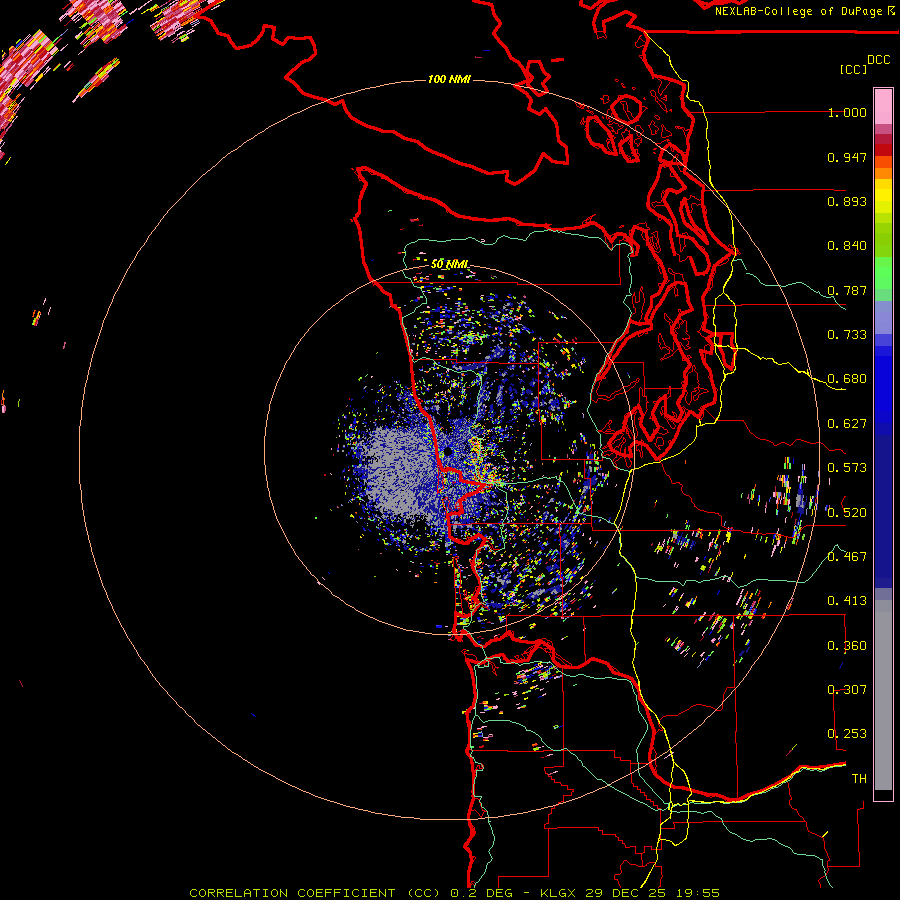Click the 0.787 color scale label

[847, 290]
